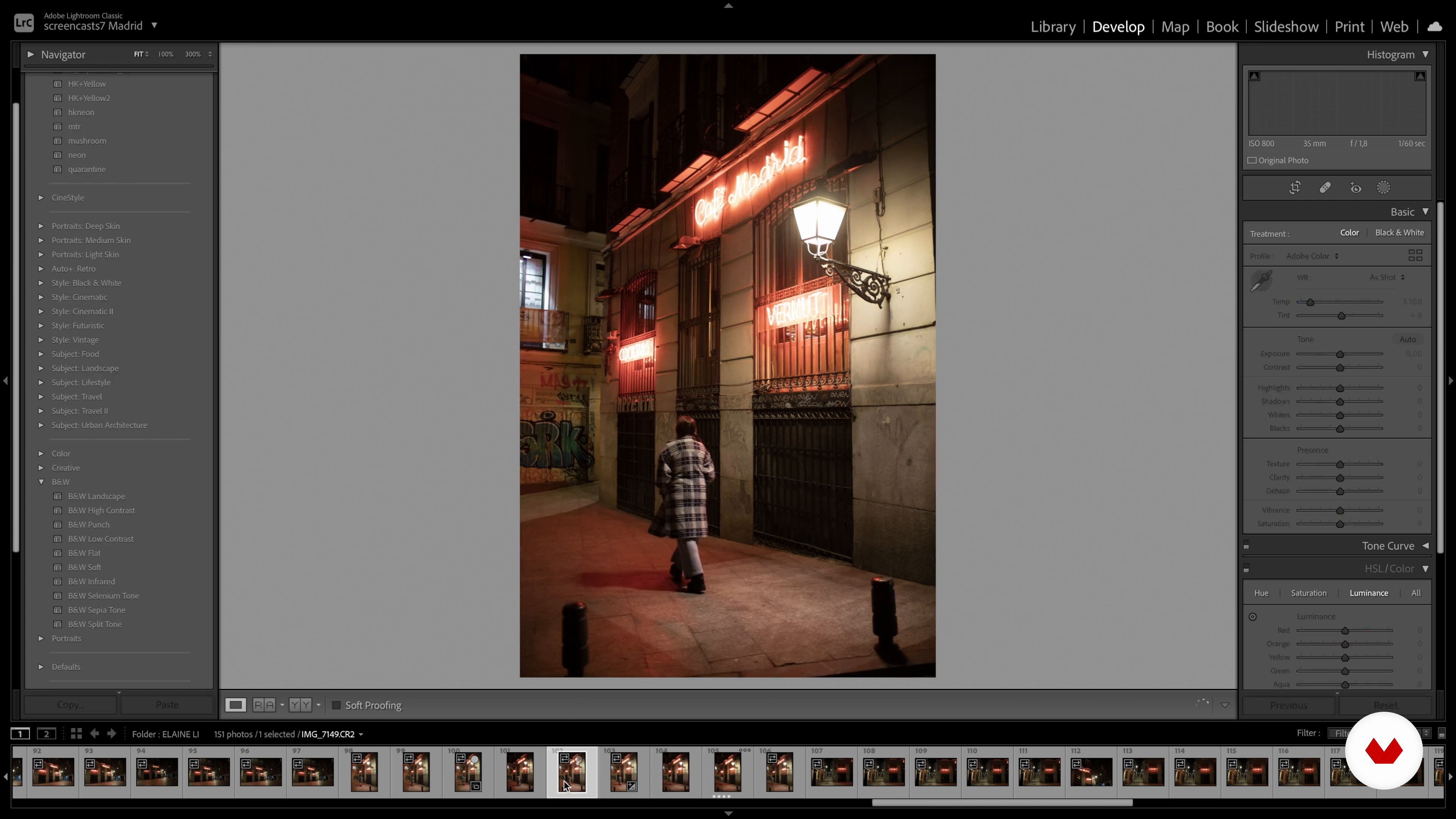Toggle shadow clipping indicator in histogram

[x=1254, y=76]
